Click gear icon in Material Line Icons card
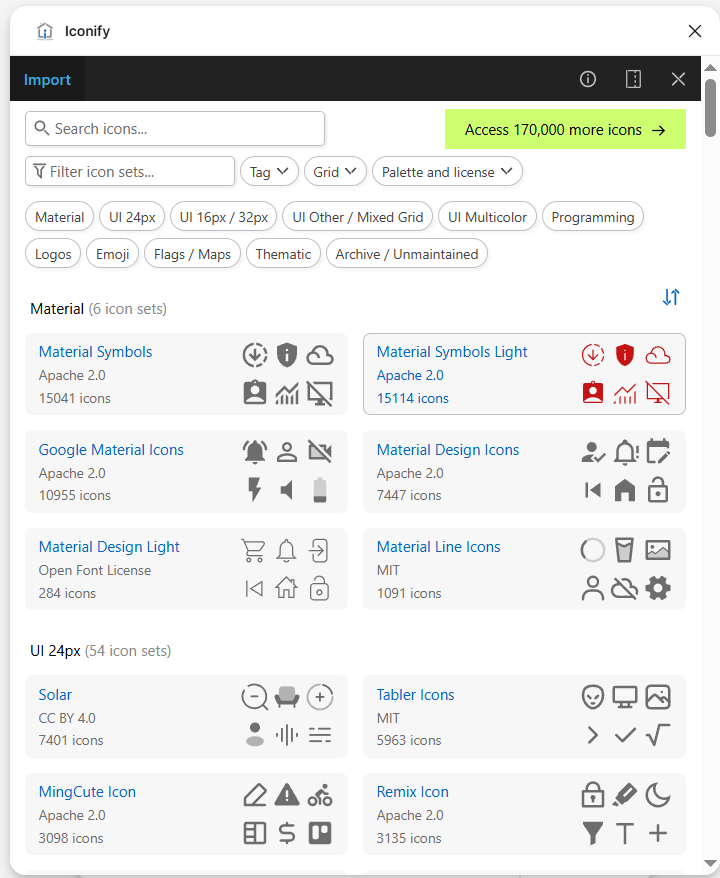 658,588
